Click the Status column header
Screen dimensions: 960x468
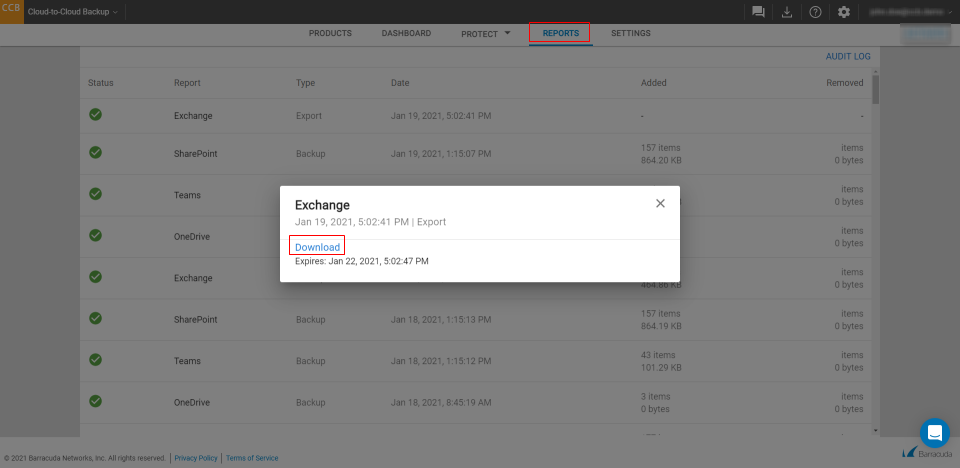[101, 83]
